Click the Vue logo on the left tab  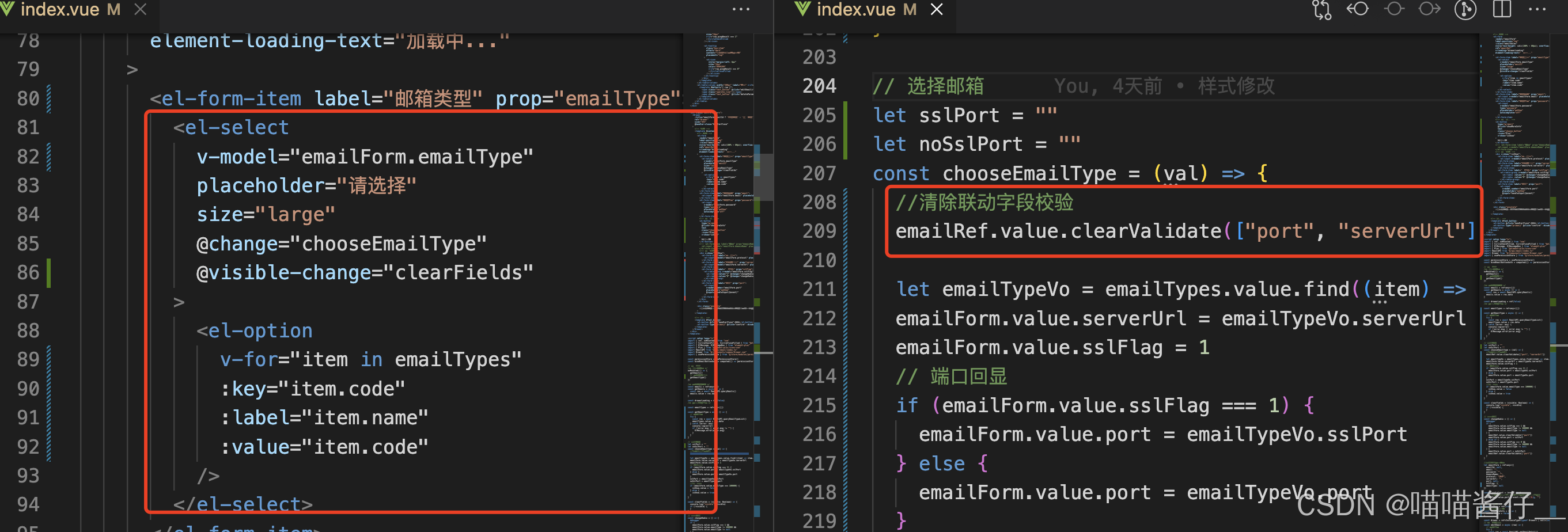(9, 9)
